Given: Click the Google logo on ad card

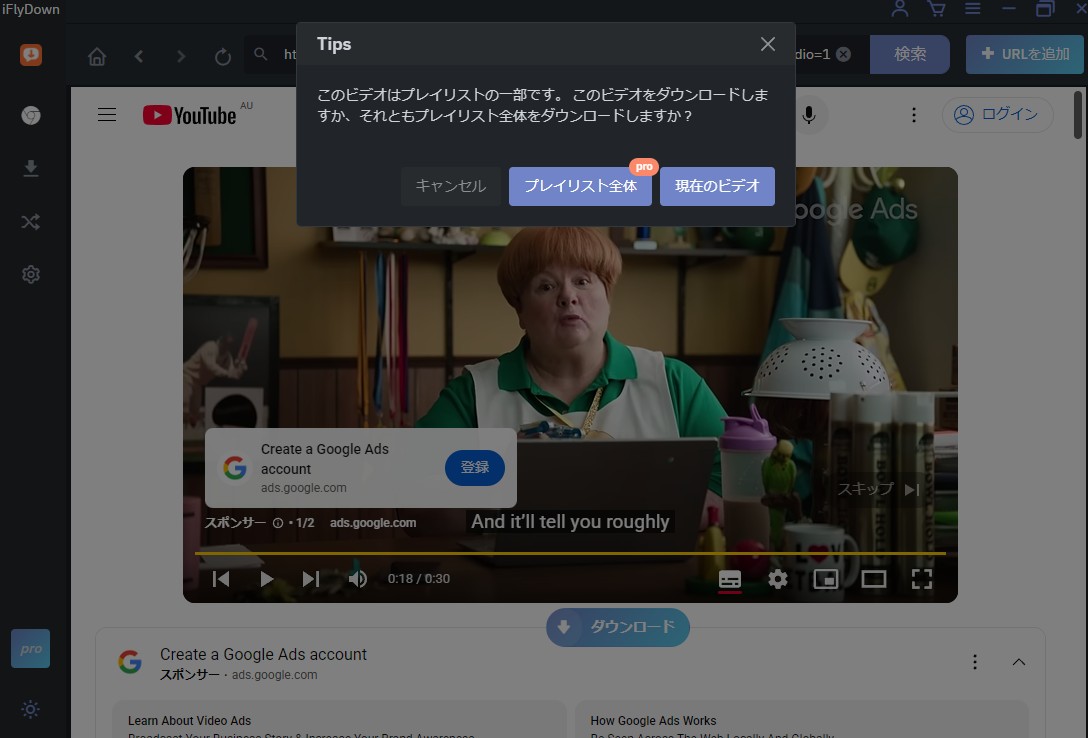Looking at the screenshot, I should 235,467.
